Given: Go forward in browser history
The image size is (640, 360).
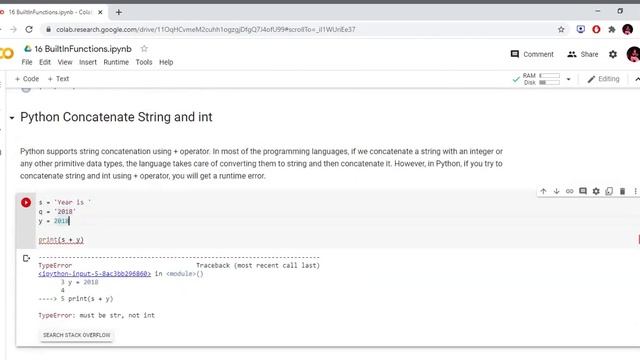Looking at the screenshot, I should (x=13, y=29).
